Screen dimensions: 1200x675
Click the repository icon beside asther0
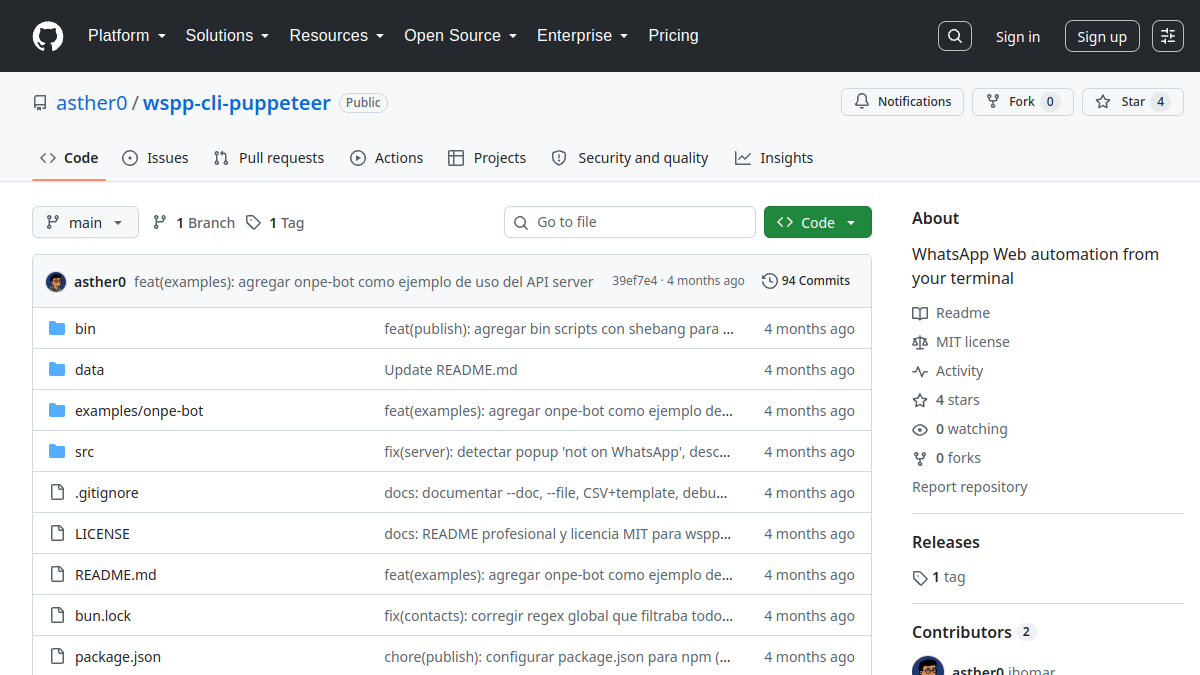pyautogui.click(x=40, y=103)
